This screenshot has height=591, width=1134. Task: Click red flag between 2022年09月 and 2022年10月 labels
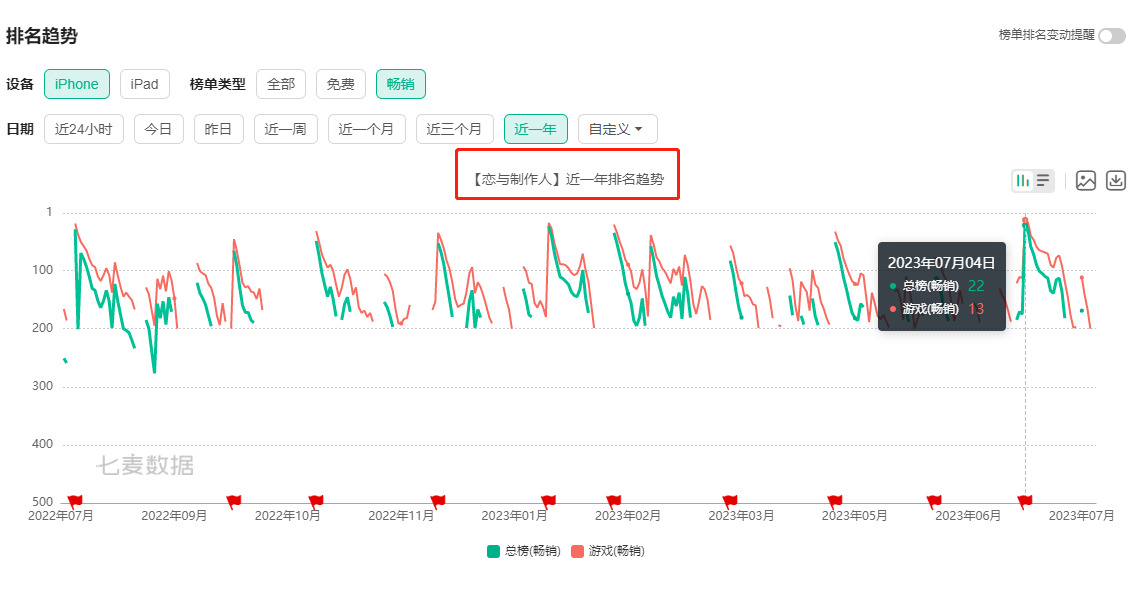pyautogui.click(x=234, y=501)
